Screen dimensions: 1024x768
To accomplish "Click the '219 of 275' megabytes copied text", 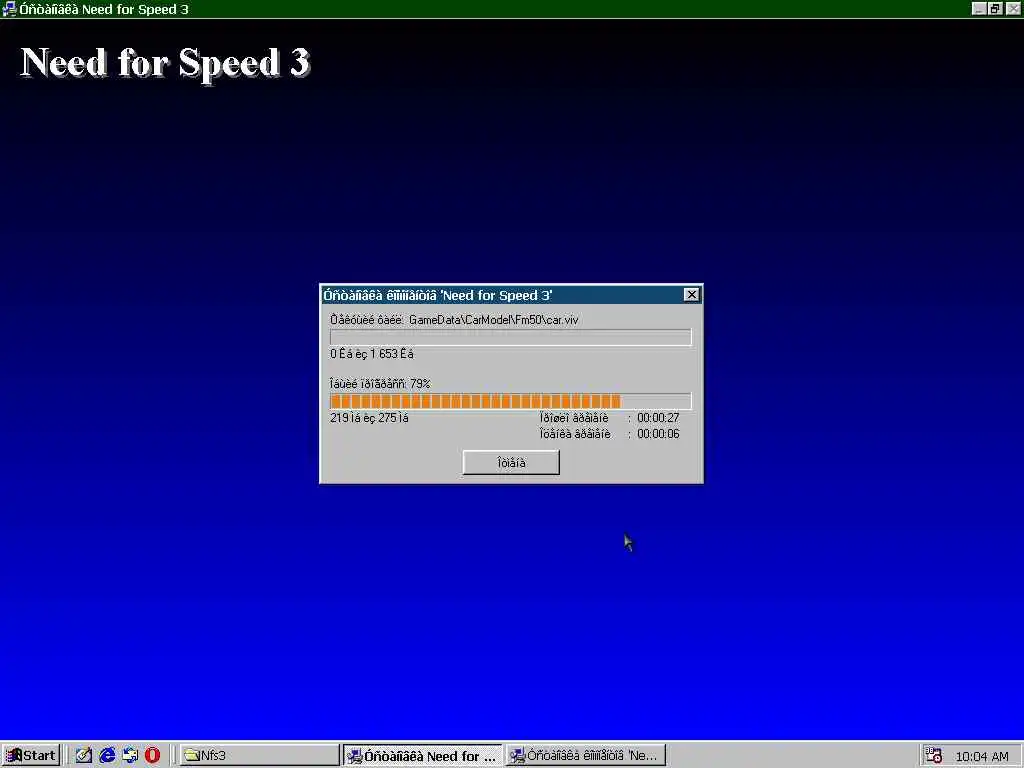I will pyautogui.click(x=370, y=418).
